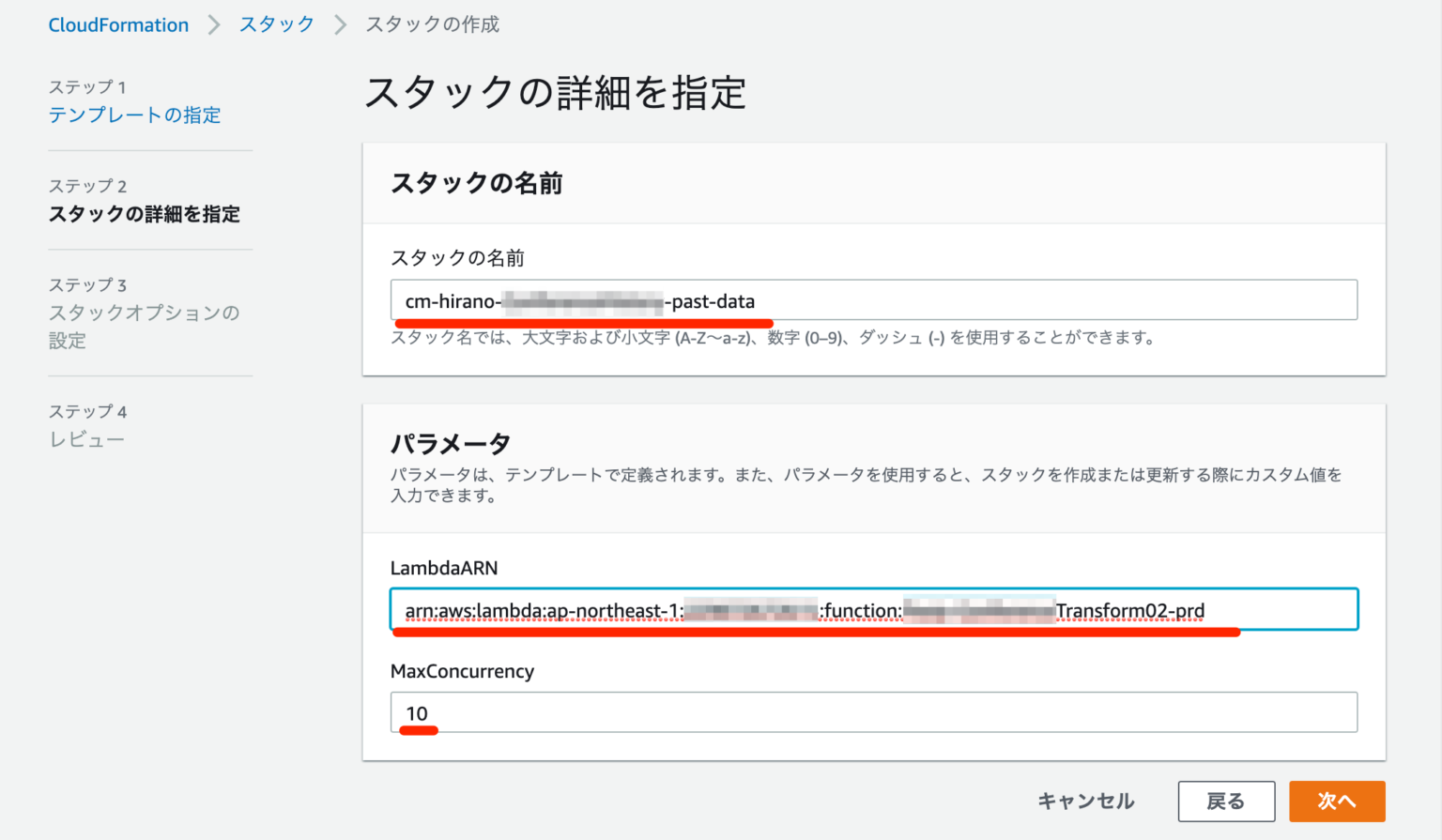Image resolution: width=1442 pixels, height=840 pixels.
Task: Click the MaxConcurrency value field
Action: coord(873,712)
